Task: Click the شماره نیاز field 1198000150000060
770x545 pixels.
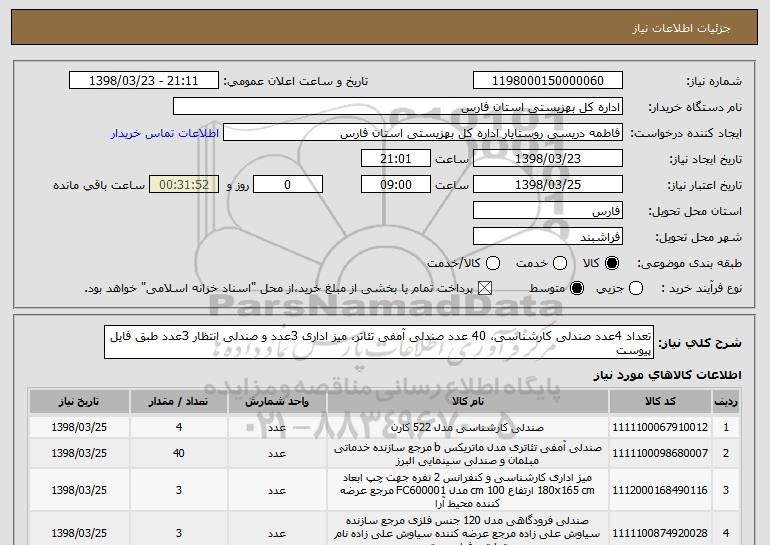Action: click(x=548, y=81)
